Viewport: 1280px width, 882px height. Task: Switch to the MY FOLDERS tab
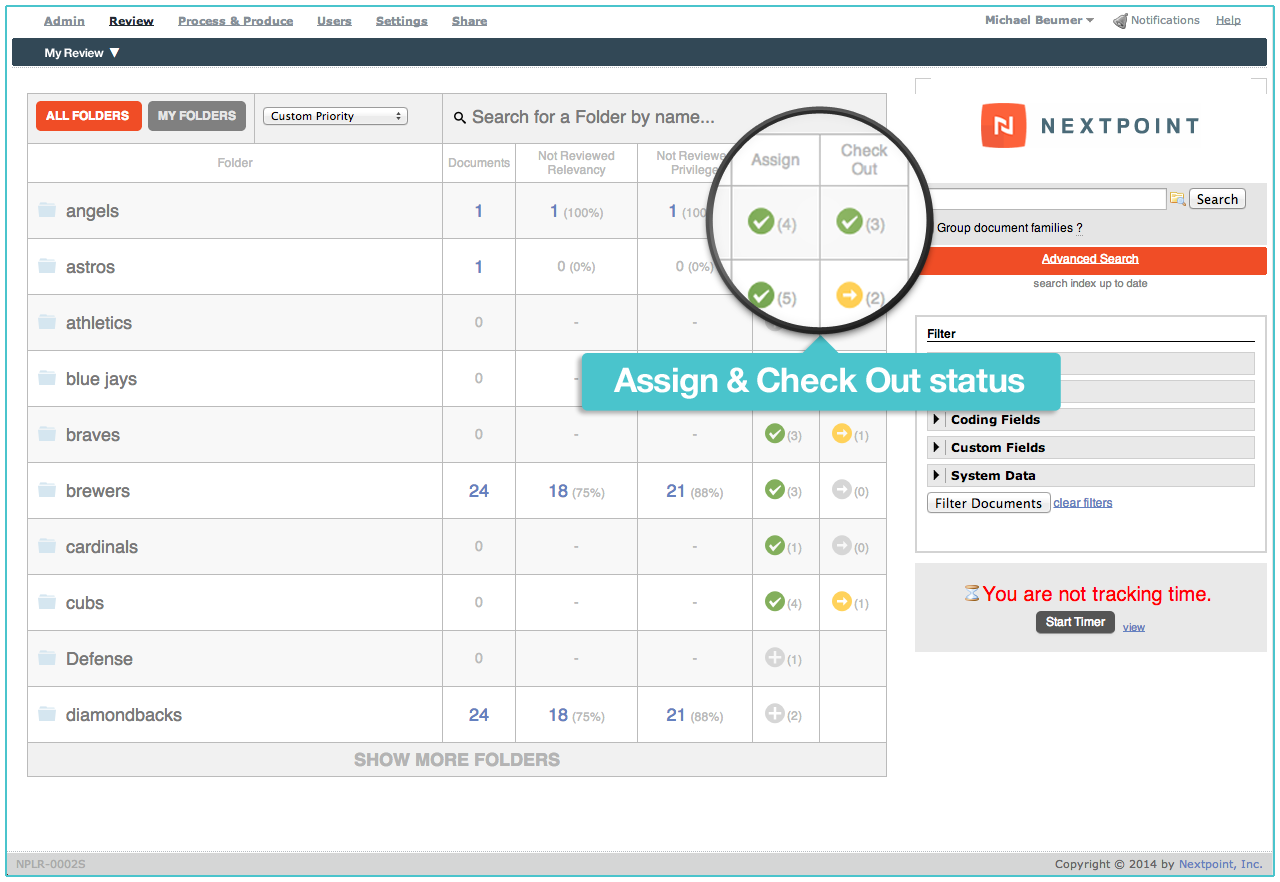coord(196,115)
